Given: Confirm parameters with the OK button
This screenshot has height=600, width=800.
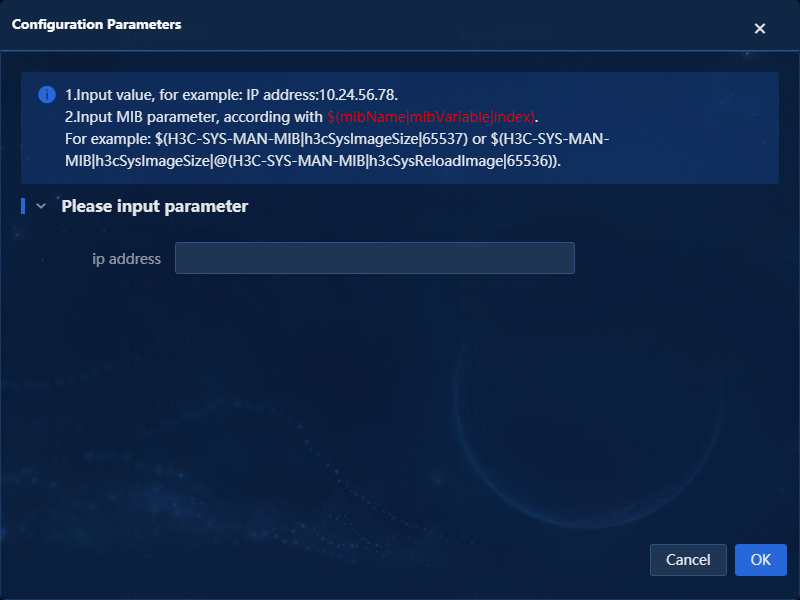Looking at the screenshot, I should [x=760, y=560].
